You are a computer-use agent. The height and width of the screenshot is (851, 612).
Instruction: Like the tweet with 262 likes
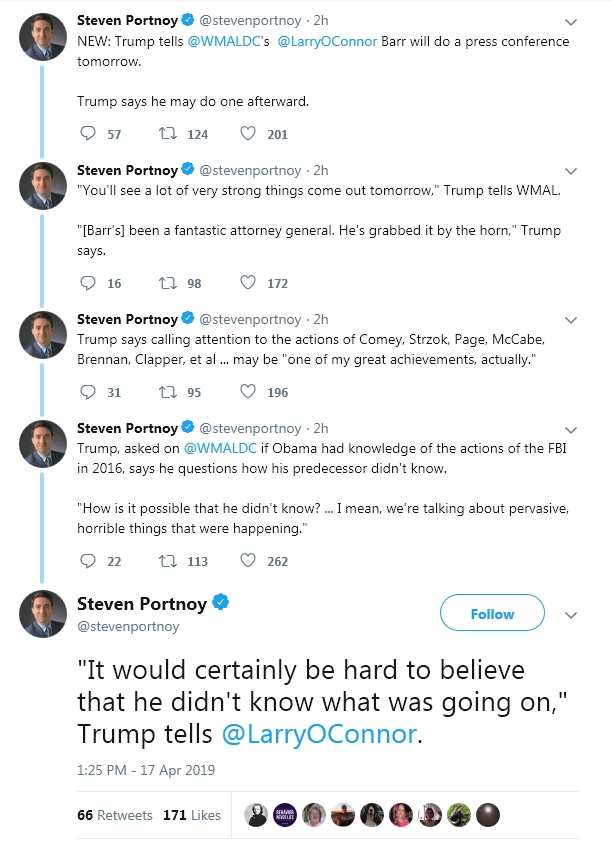(x=248, y=561)
